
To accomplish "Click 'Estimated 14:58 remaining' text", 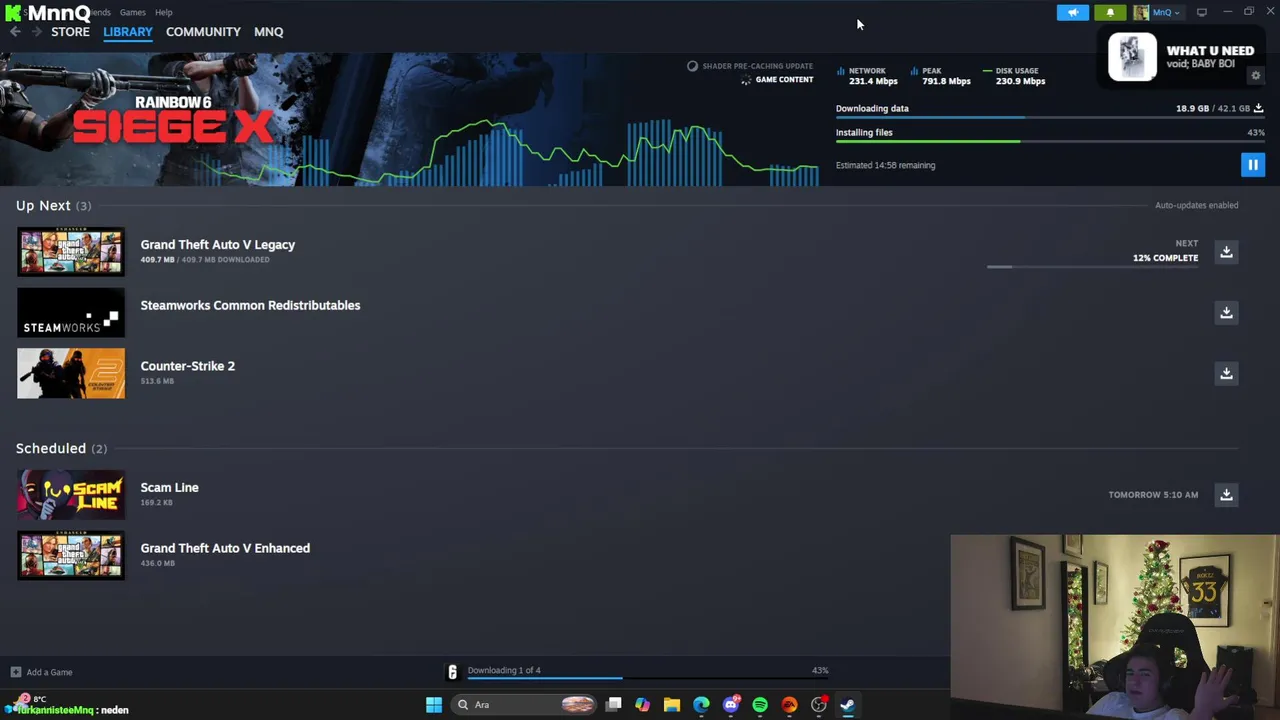I will pyautogui.click(x=885, y=165).
